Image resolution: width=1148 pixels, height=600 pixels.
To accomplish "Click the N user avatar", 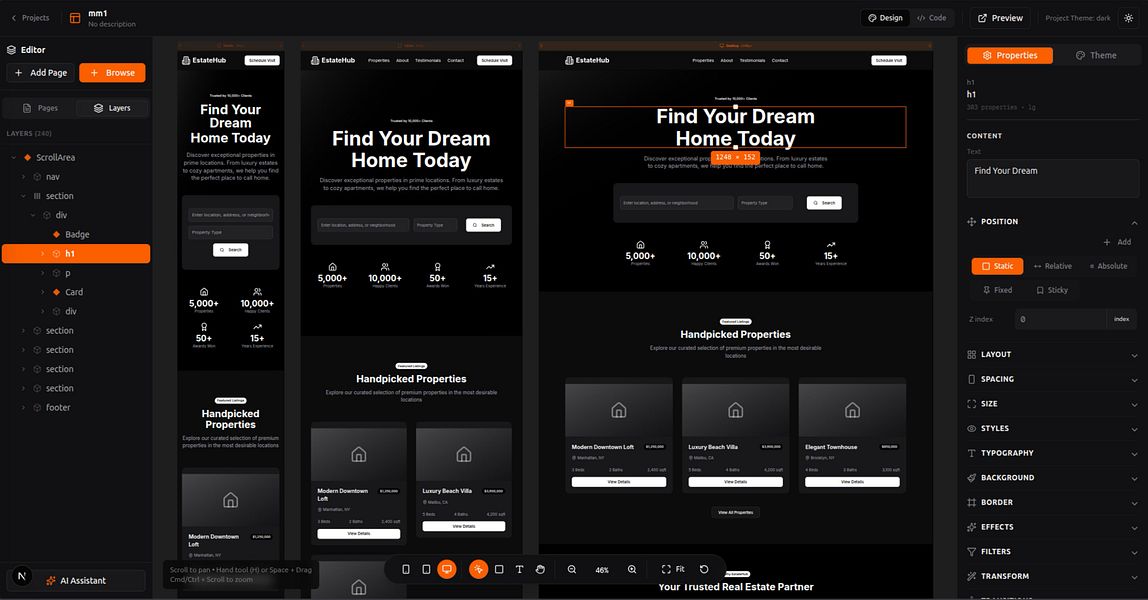I will pyautogui.click(x=21, y=576).
